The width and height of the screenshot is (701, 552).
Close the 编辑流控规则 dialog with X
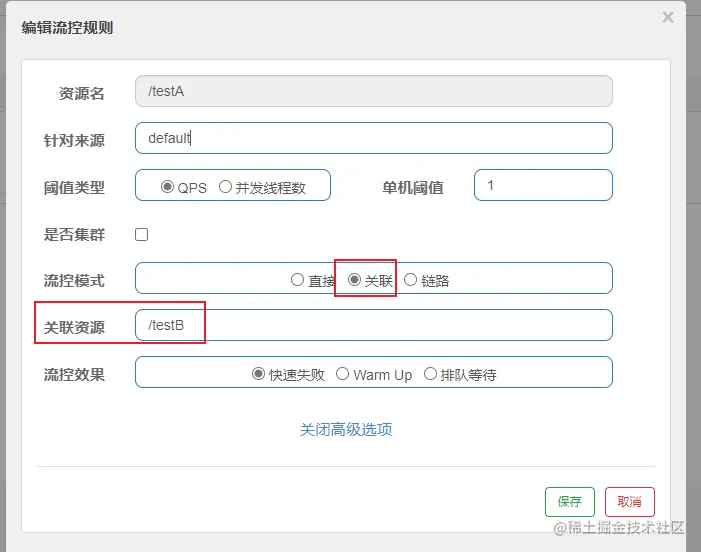tap(668, 17)
